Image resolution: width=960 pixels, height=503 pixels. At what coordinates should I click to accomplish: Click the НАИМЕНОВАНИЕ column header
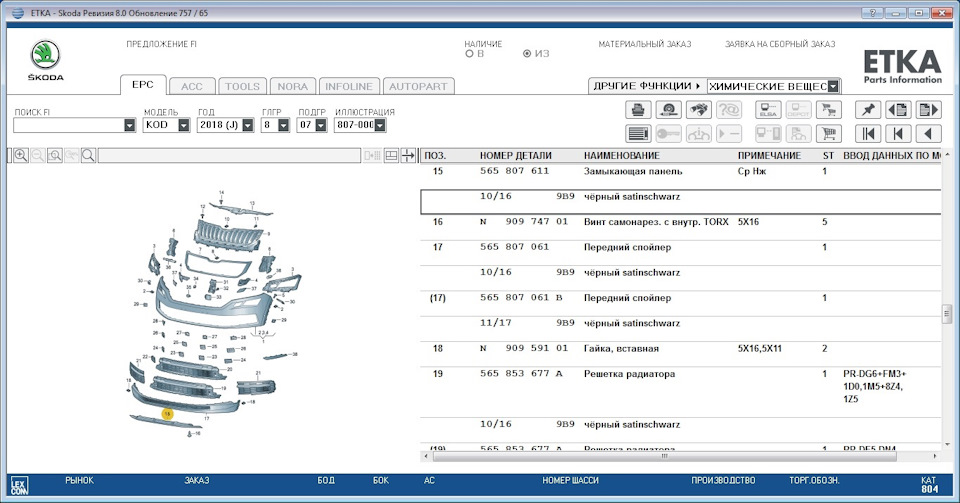click(x=621, y=156)
